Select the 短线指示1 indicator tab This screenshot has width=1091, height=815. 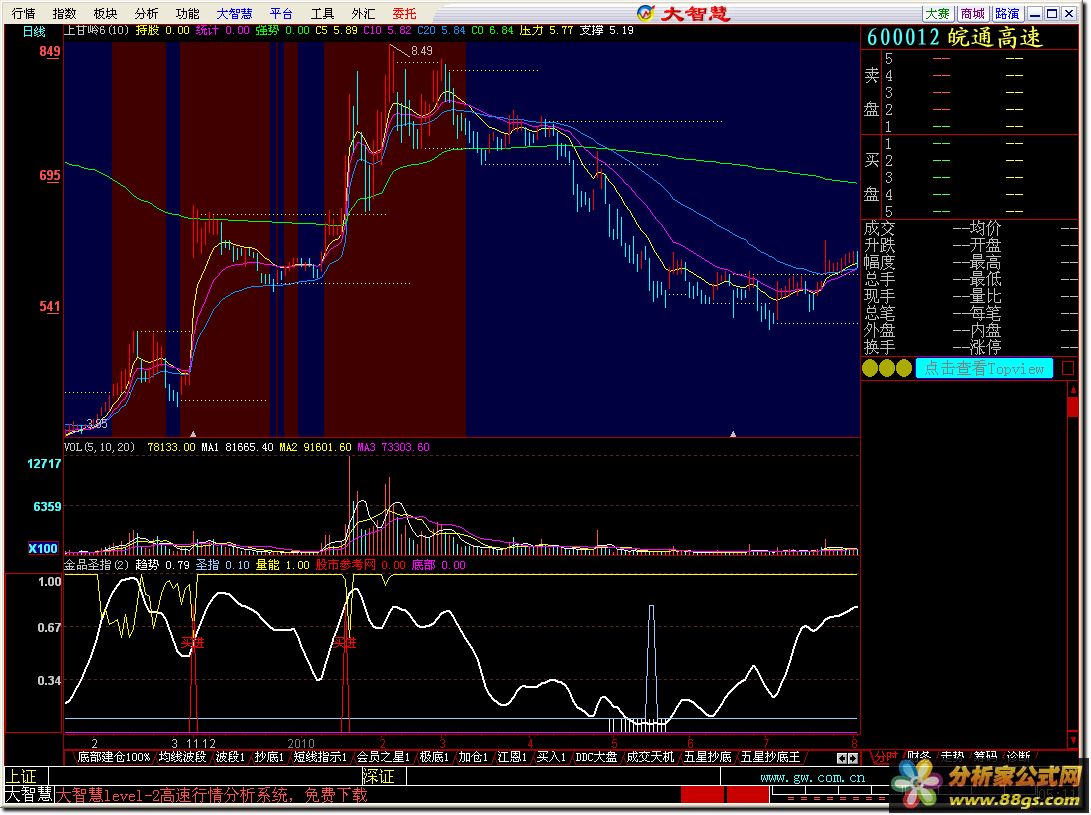pyautogui.click(x=320, y=757)
